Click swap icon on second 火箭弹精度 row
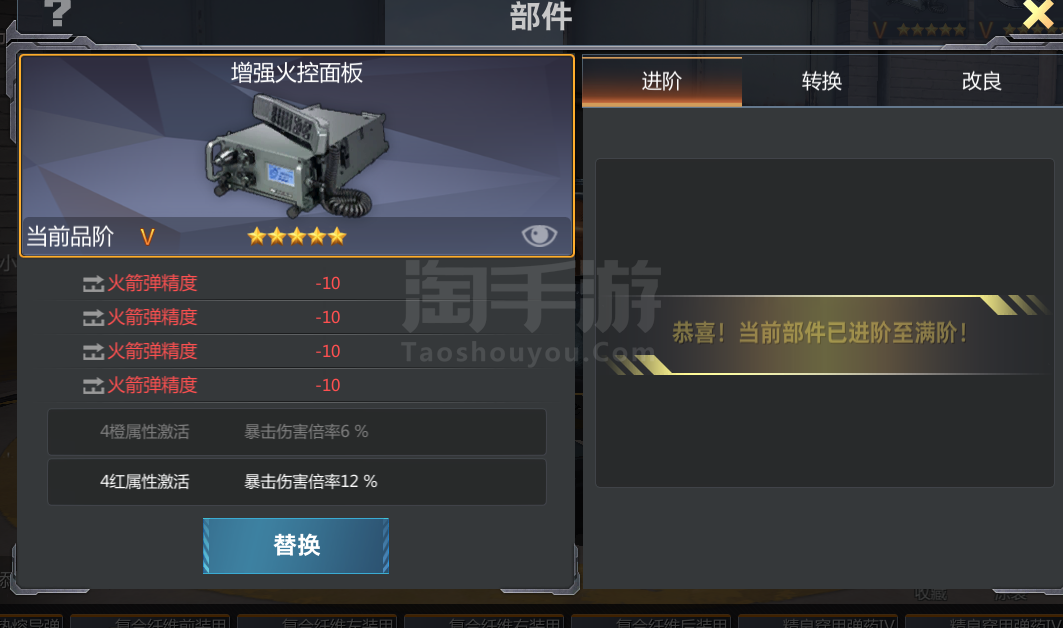This screenshot has height=628, width=1063. click(93, 317)
